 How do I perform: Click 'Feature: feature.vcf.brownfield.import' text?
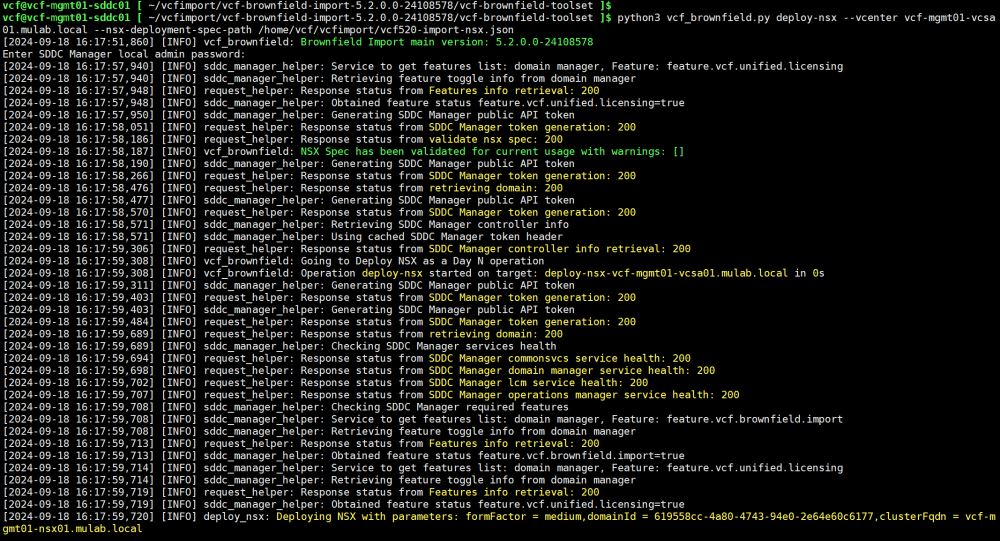tap(727, 419)
